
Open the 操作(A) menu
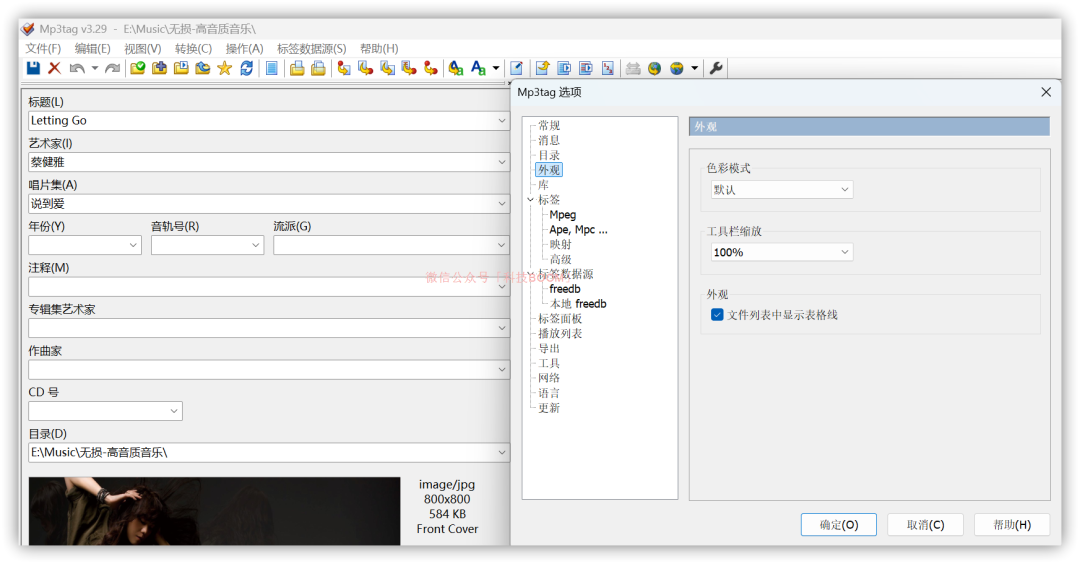coord(245,48)
